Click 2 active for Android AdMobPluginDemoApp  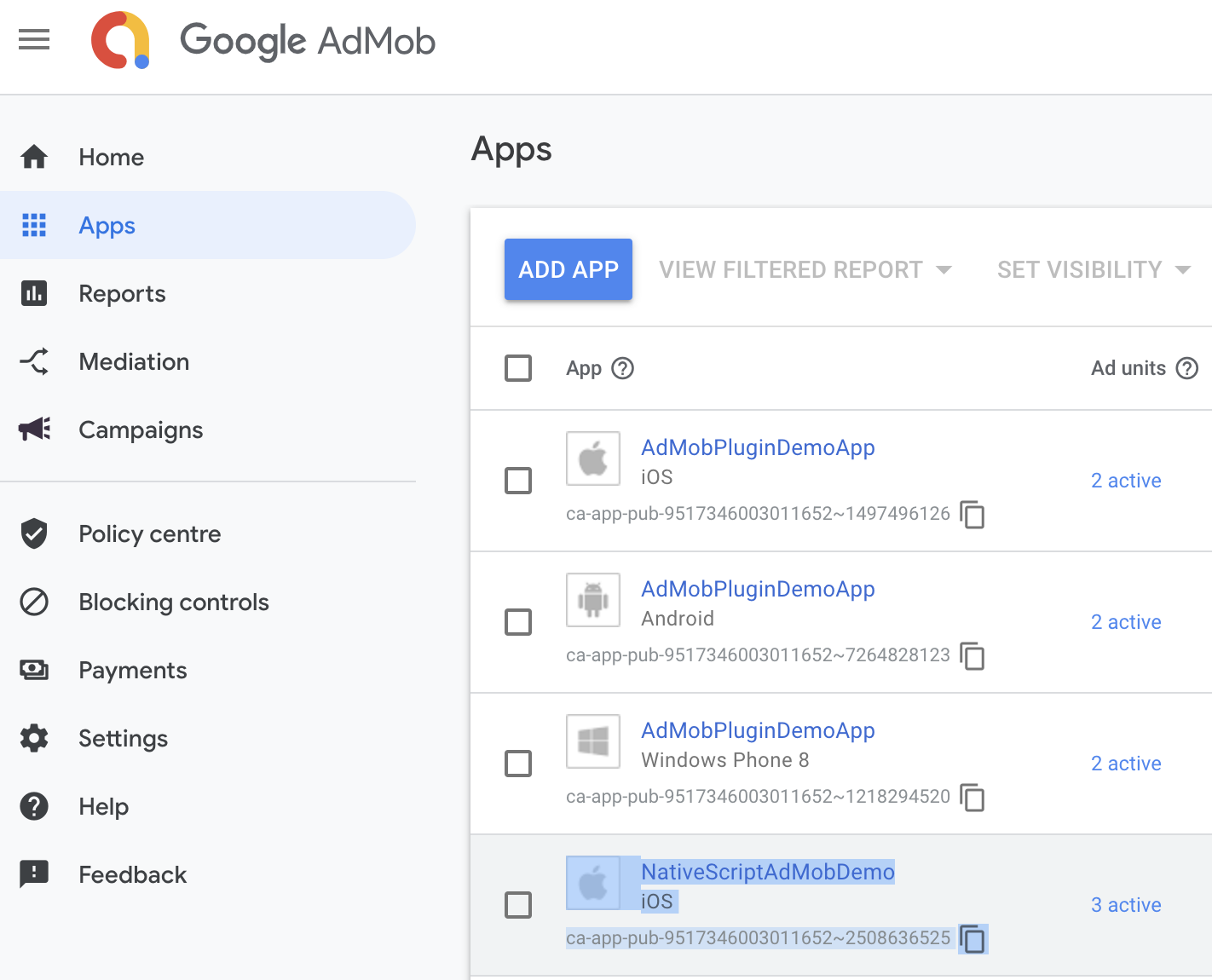[1126, 622]
